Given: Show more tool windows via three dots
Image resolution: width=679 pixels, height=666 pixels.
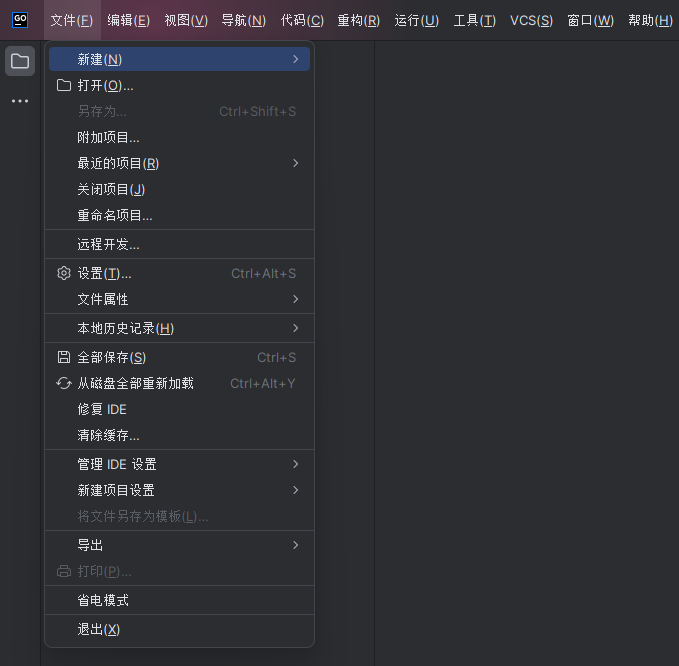Looking at the screenshot, I should pos(20,101).
